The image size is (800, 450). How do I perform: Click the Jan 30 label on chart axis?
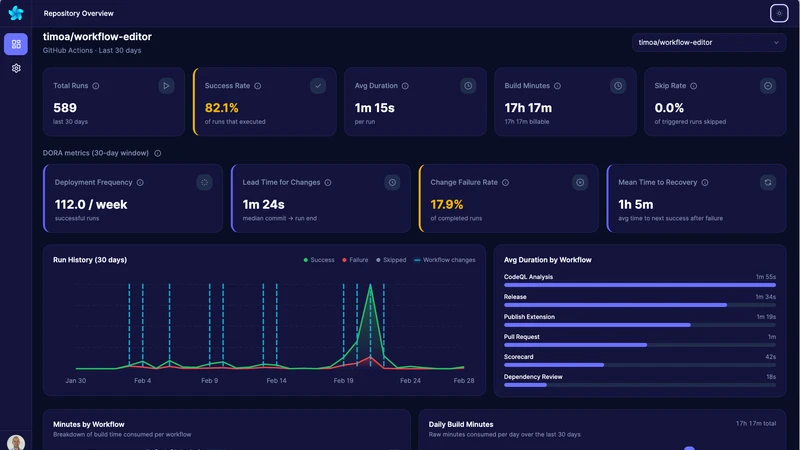(76, 381)
